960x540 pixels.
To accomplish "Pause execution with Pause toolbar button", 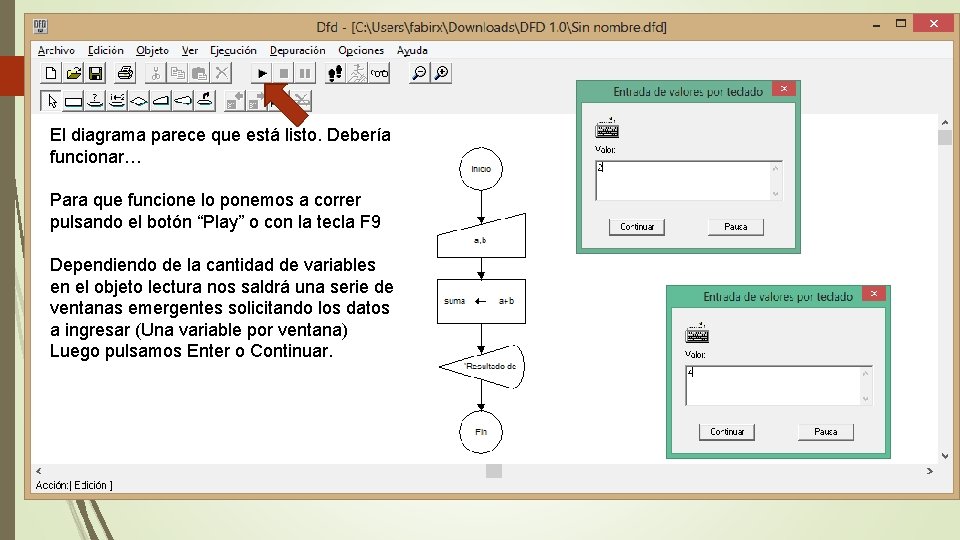I will coord(305,73).
